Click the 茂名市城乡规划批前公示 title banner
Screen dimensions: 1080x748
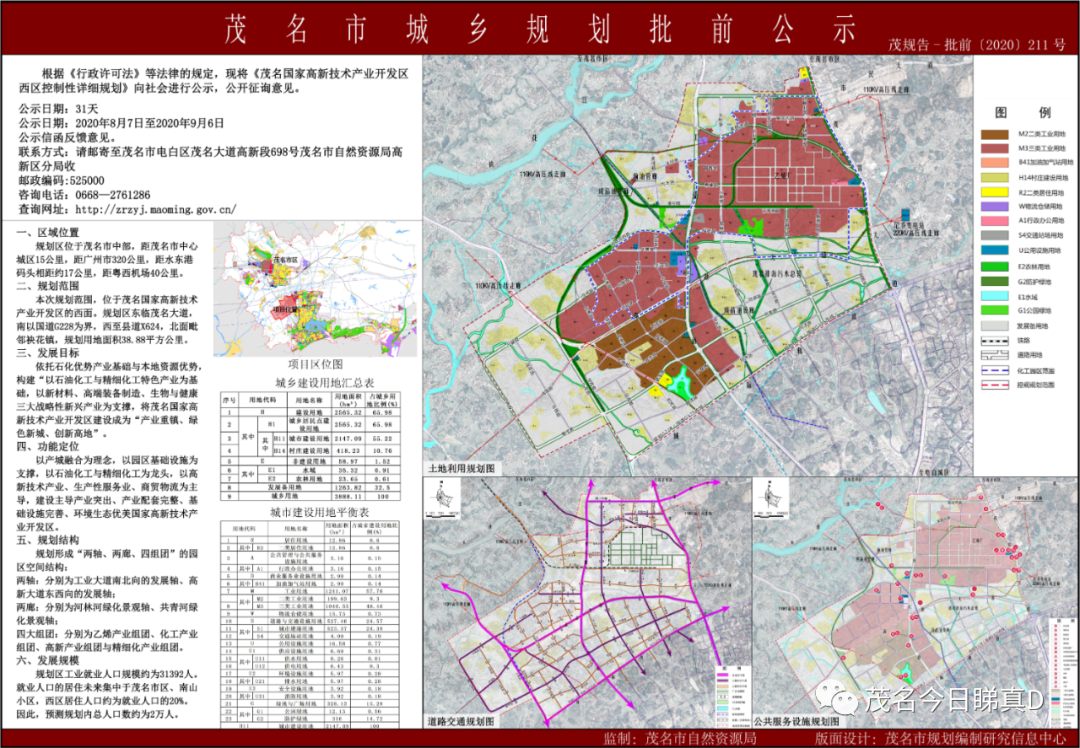[540, 29]
